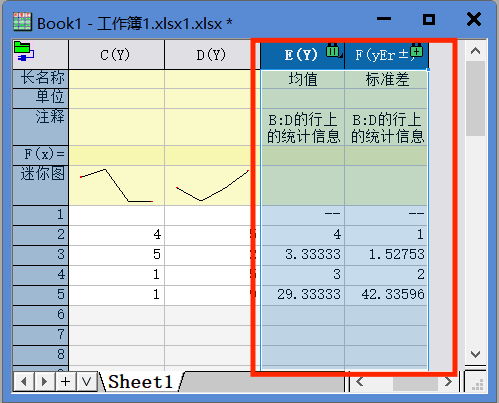
Task: Select row header 4
Action: point(41,275)
